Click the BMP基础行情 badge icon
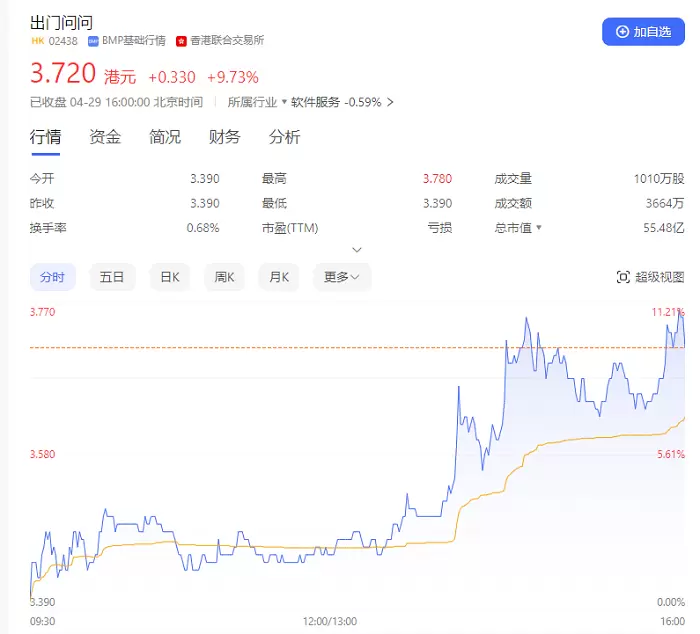700x634 pixels. pos(93,41)
